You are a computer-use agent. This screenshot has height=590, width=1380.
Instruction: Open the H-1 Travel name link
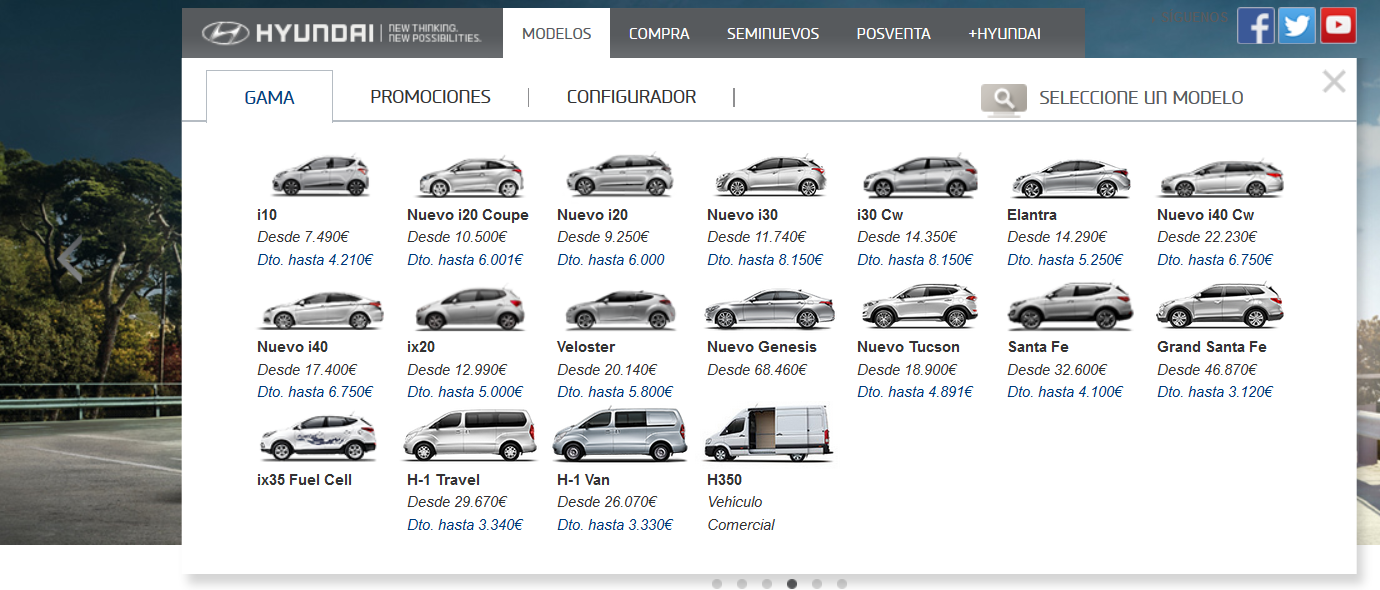tap(443, 480)
